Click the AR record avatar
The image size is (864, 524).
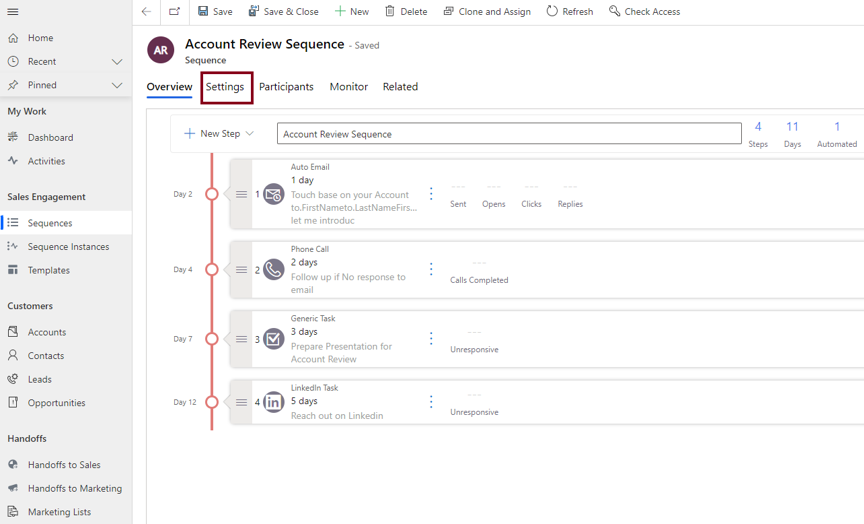[x=160, y=50]
